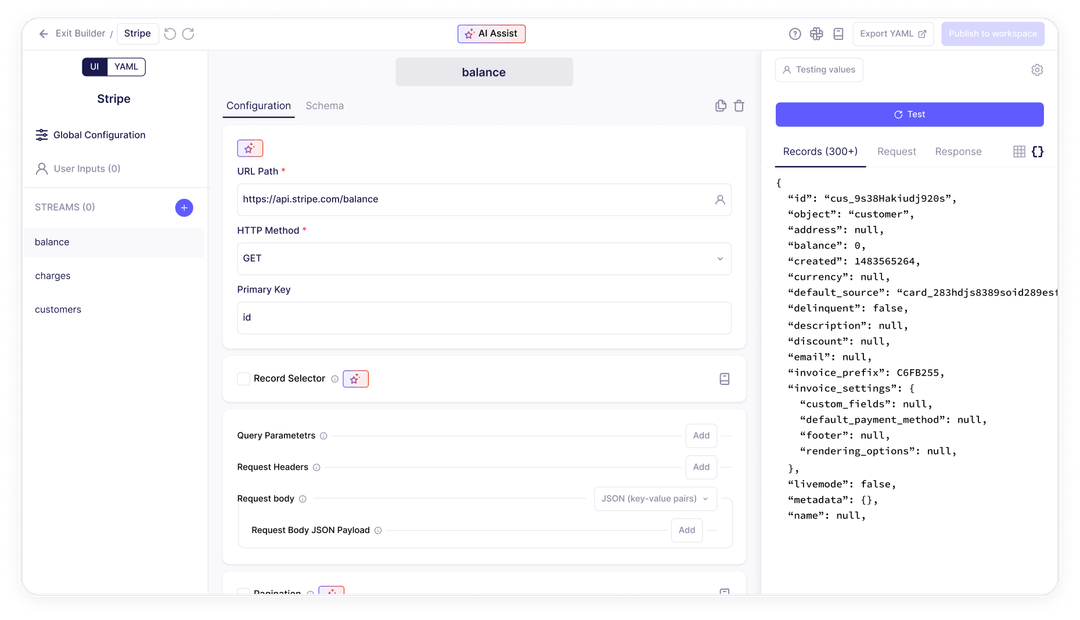1080x620 pixels.
Task: Click the redo arrow icon
Action: [188, 34]
